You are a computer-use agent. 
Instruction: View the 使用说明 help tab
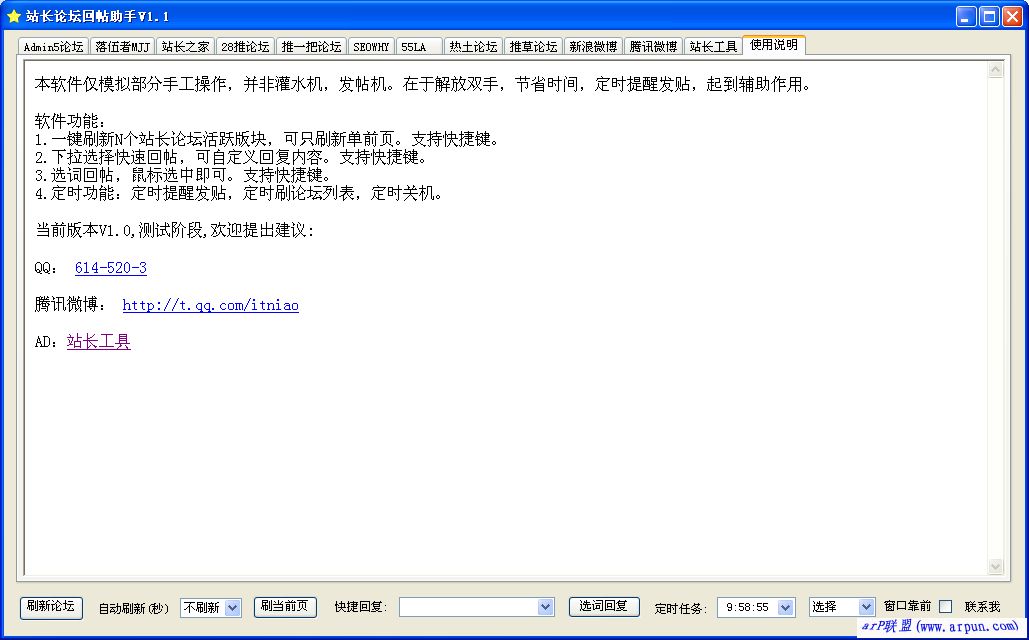(x=773, y=45)
